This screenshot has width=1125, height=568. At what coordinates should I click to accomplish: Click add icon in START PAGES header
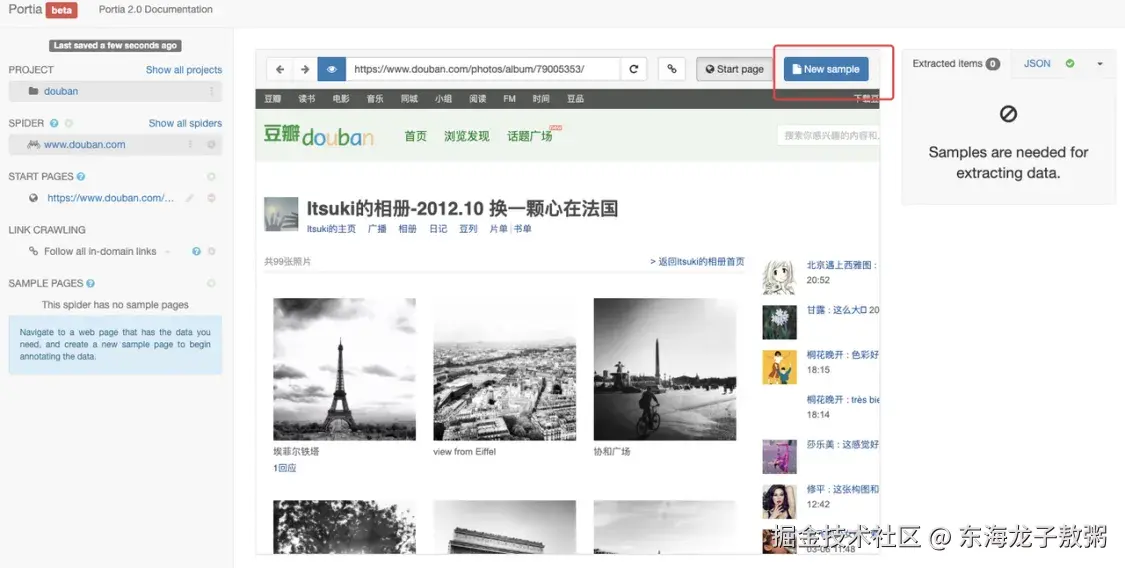(211, 176)
